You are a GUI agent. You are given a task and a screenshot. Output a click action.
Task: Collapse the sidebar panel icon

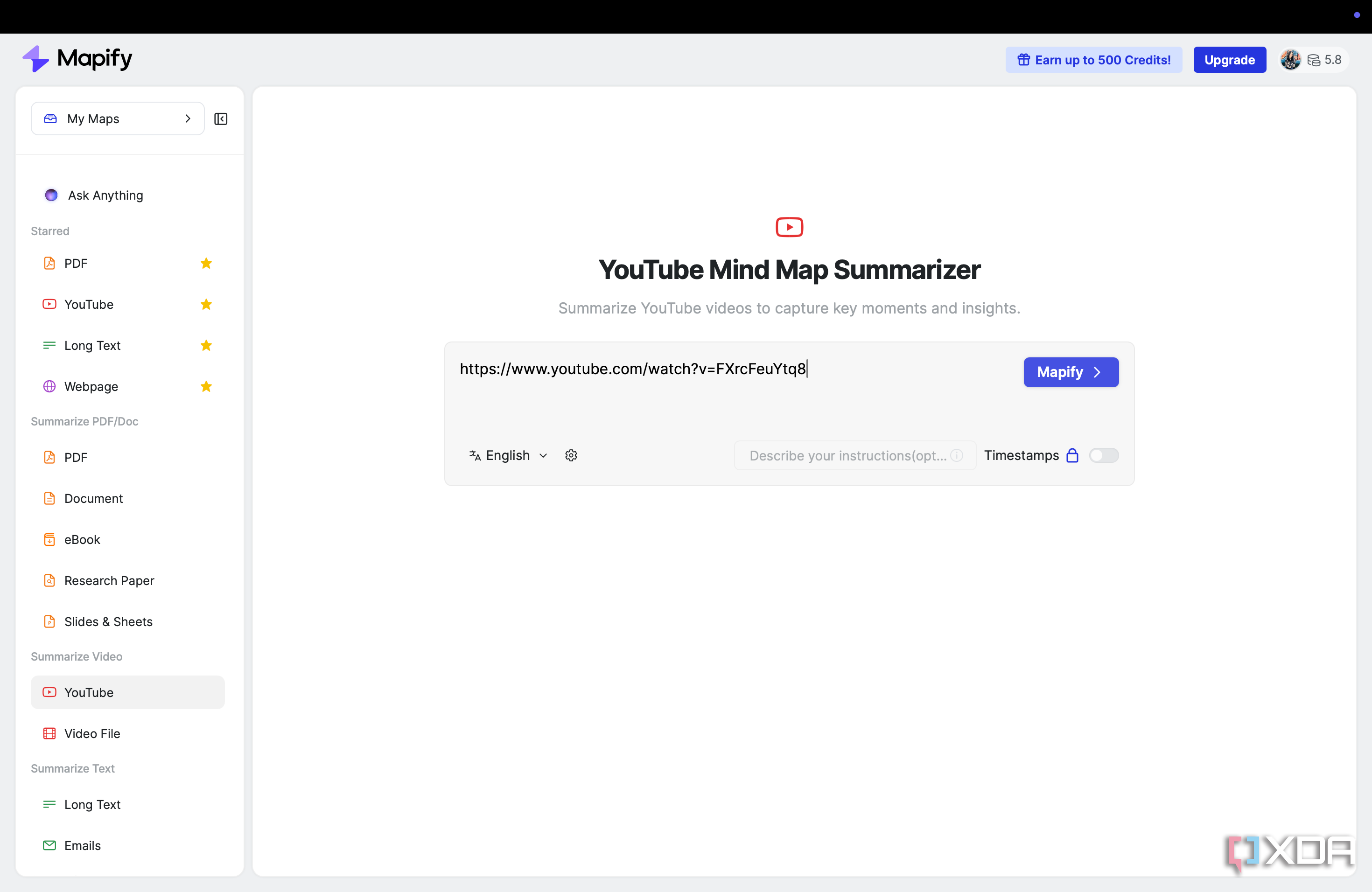point(221,118)
